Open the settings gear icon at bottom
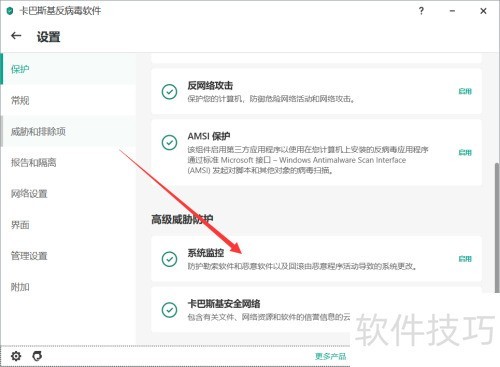This screenshot has height=367, width=500. [16, 356]
